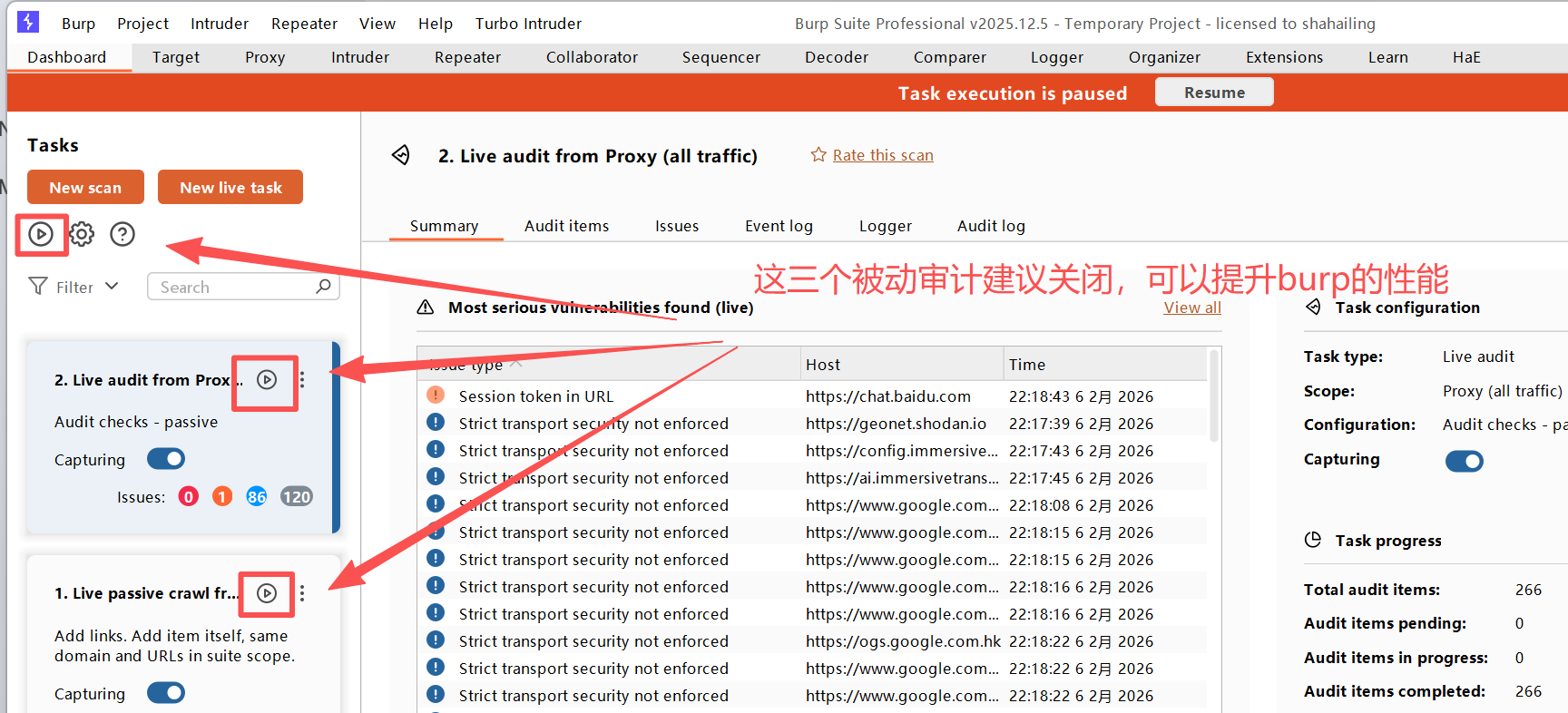Click the issues table vertical scrollbar
1568x713 pixels.
(x=1213, y=396)
